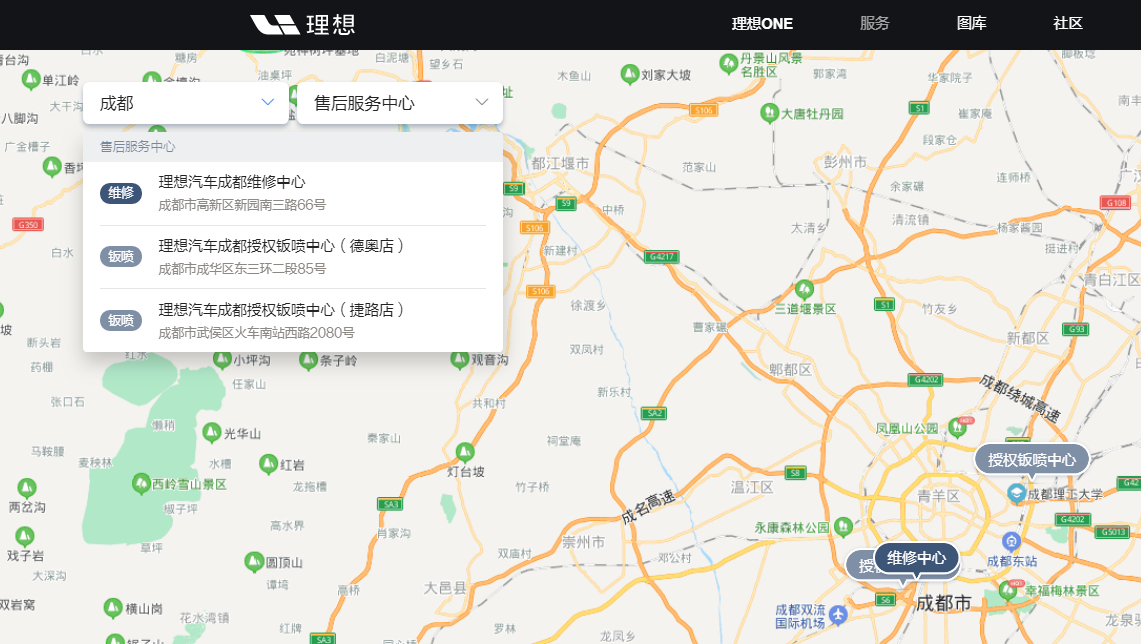Click the 圆顶山 mountain icon
The height and width of the screenshot is (644, 1141).
pos(254,562)
